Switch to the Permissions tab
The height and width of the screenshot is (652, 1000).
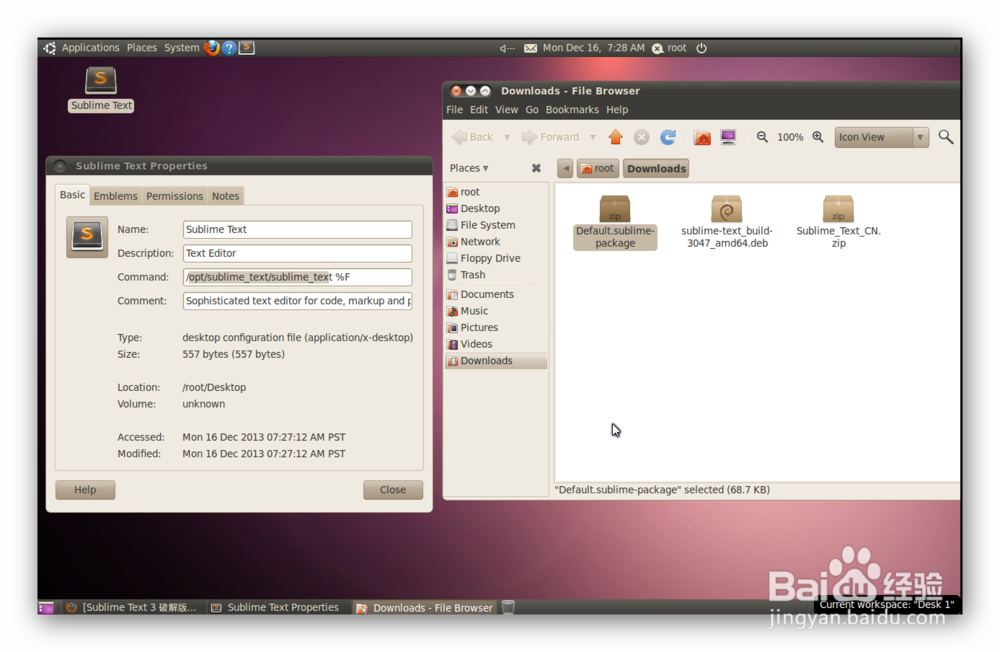(x=174, y=196)
